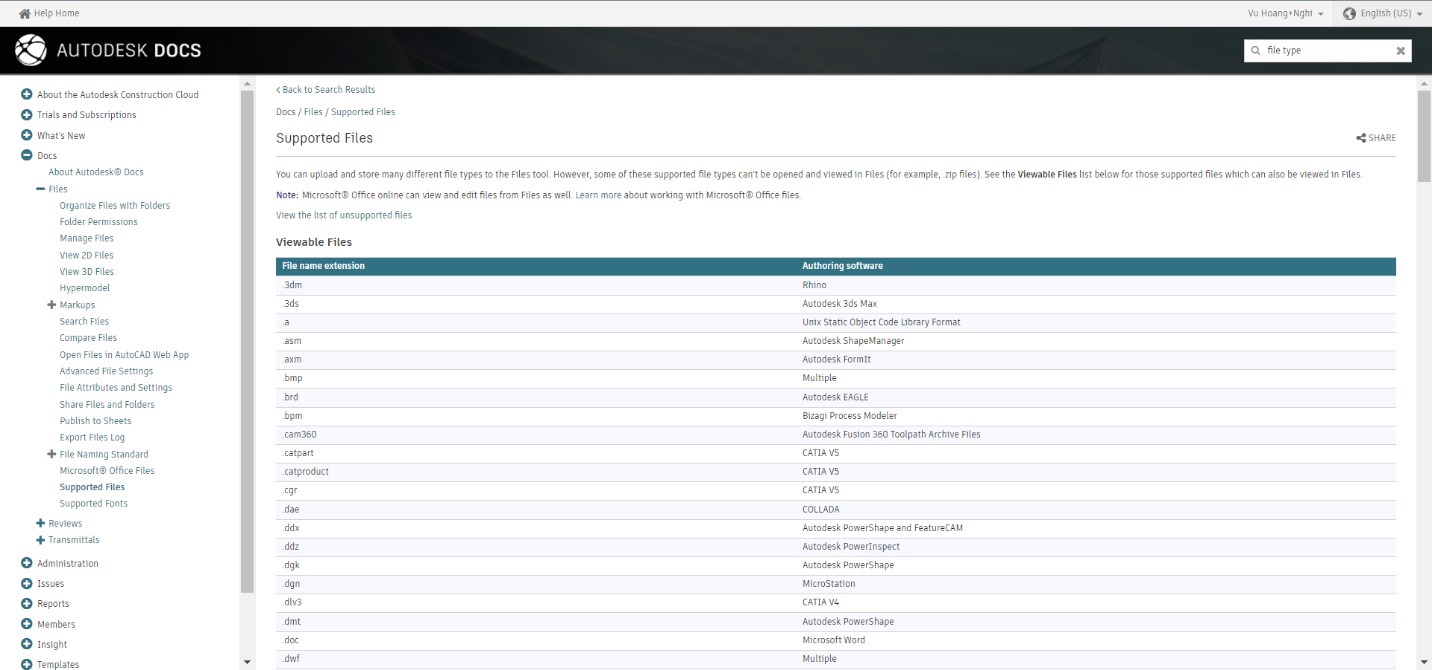Expand File Naming Standard item

click(52, 454)
